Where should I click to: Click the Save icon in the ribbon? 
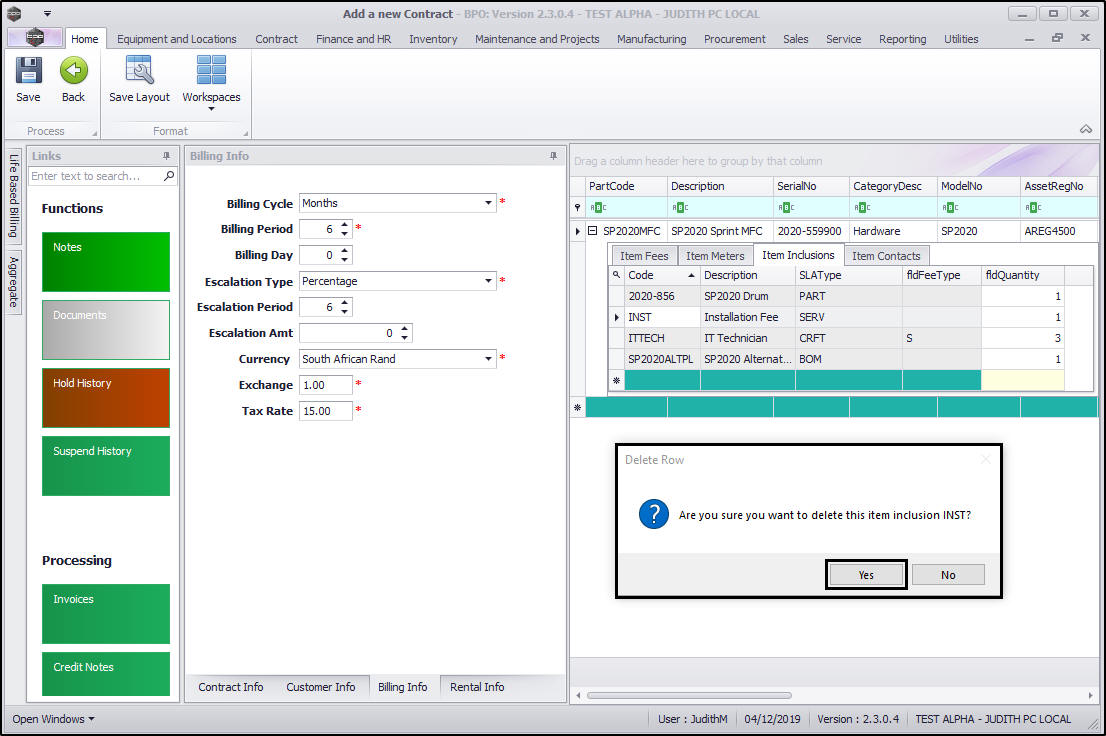tap(28, 71)
